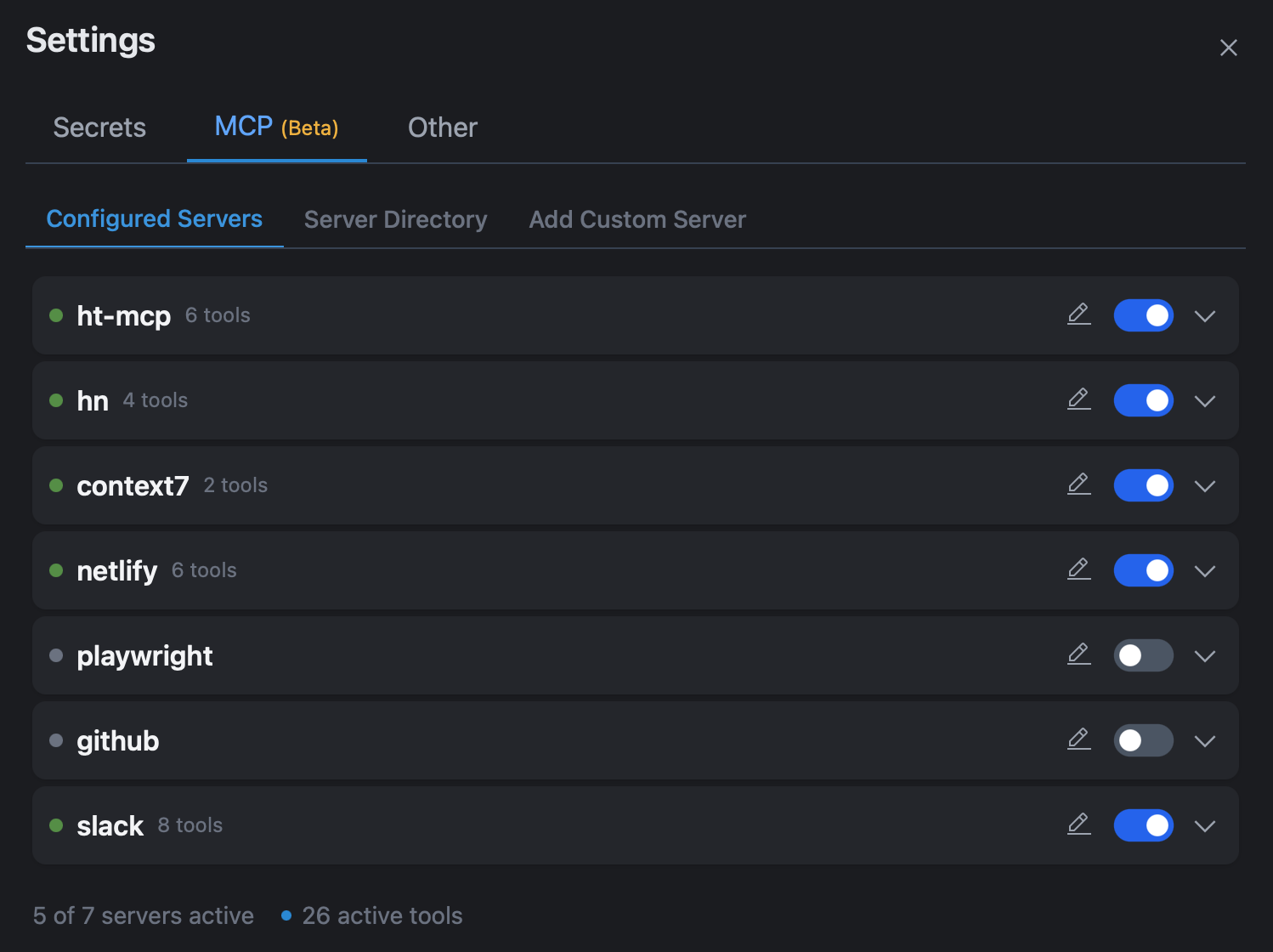Click the pencil icon for hn

point(1079,399)
